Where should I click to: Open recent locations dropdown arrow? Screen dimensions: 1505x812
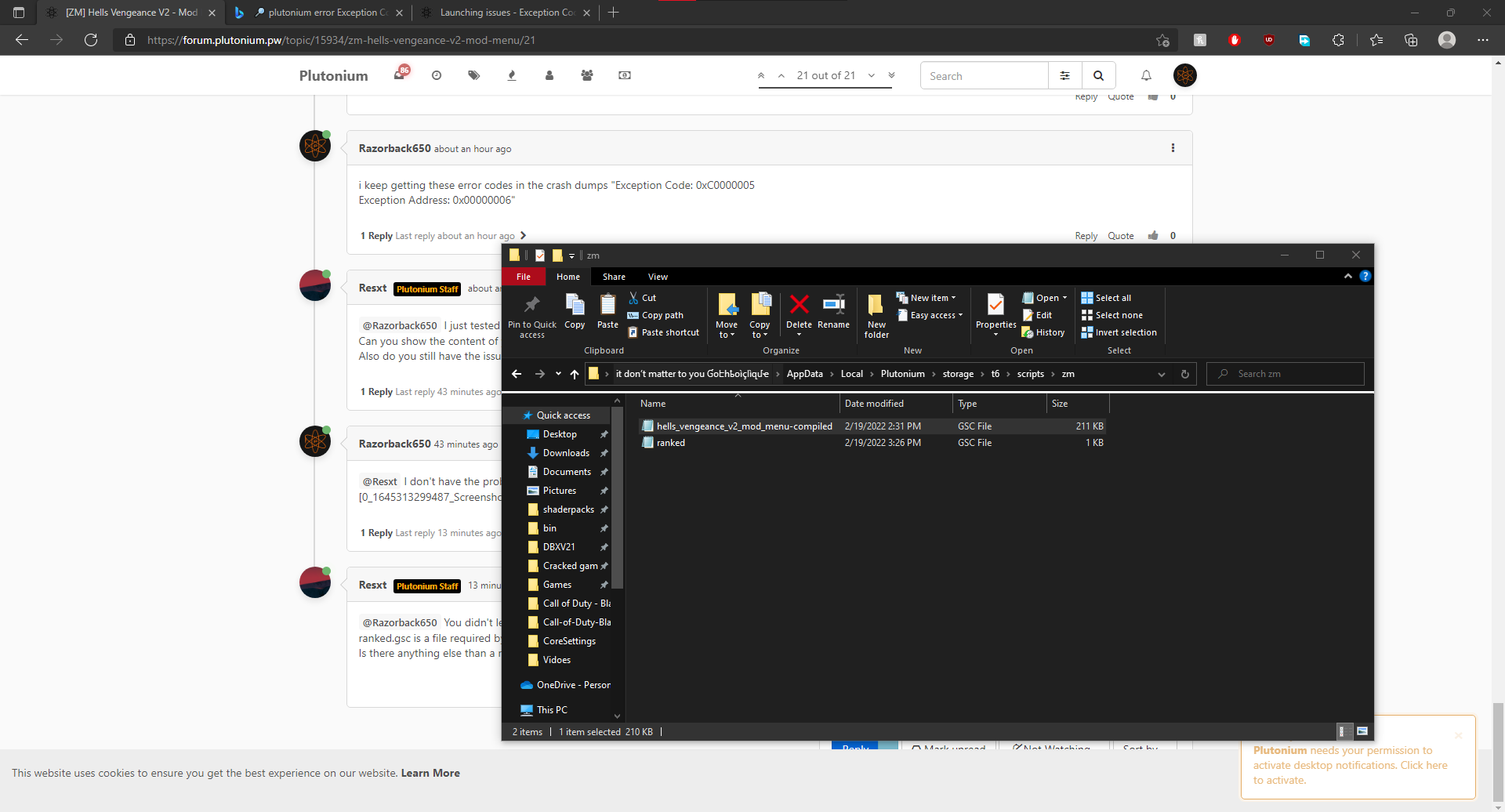(x=558, y=374)
